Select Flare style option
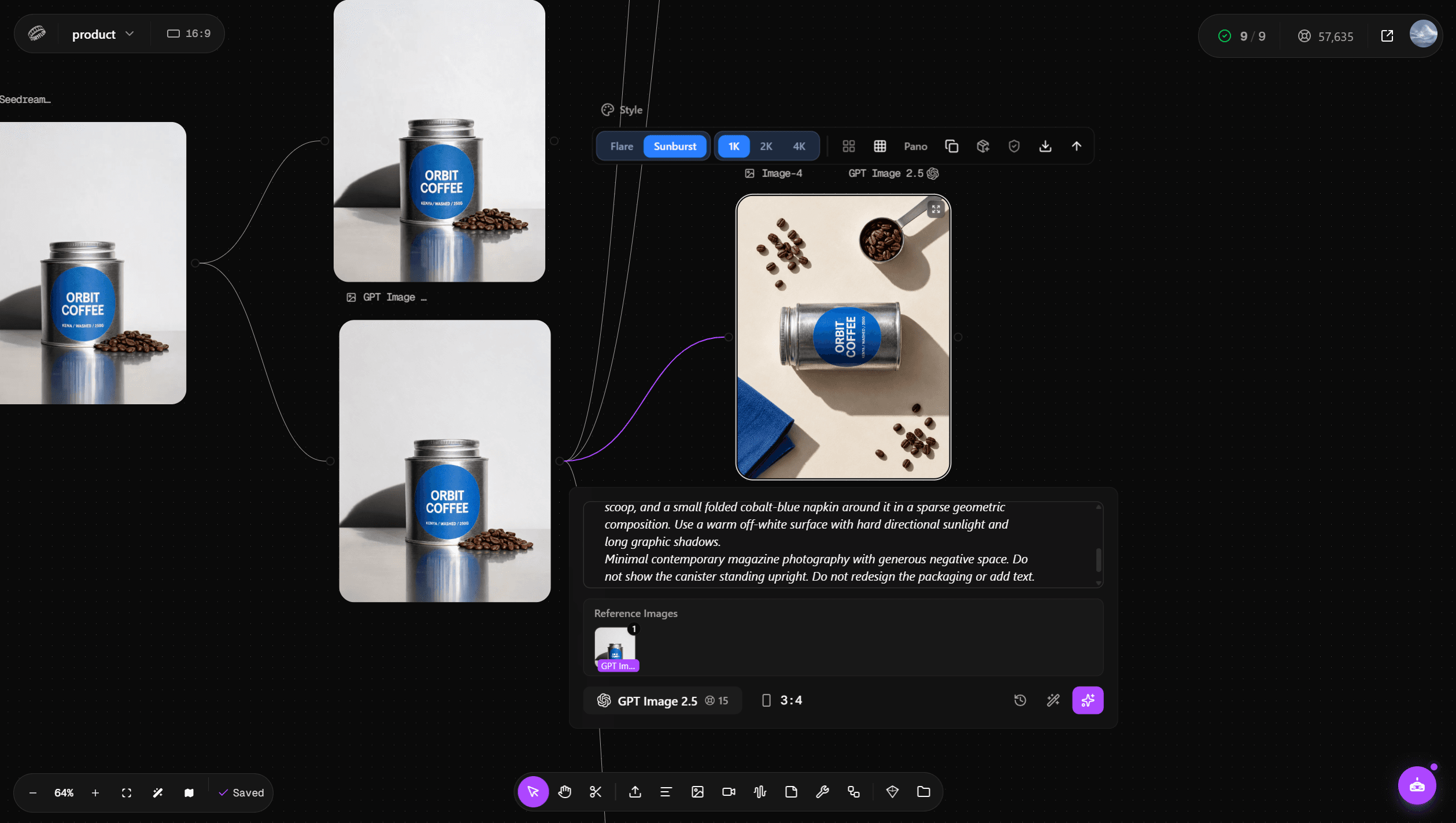 622,146
